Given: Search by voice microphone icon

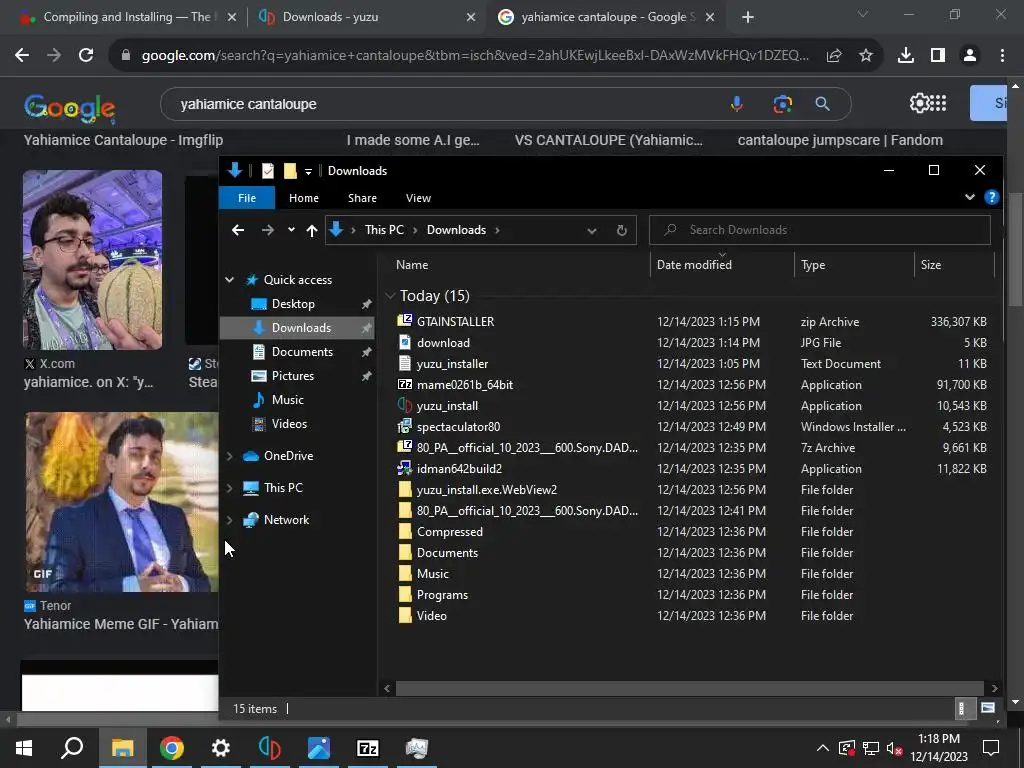Looking at the screenshot, I should click(x=737, y=104).
